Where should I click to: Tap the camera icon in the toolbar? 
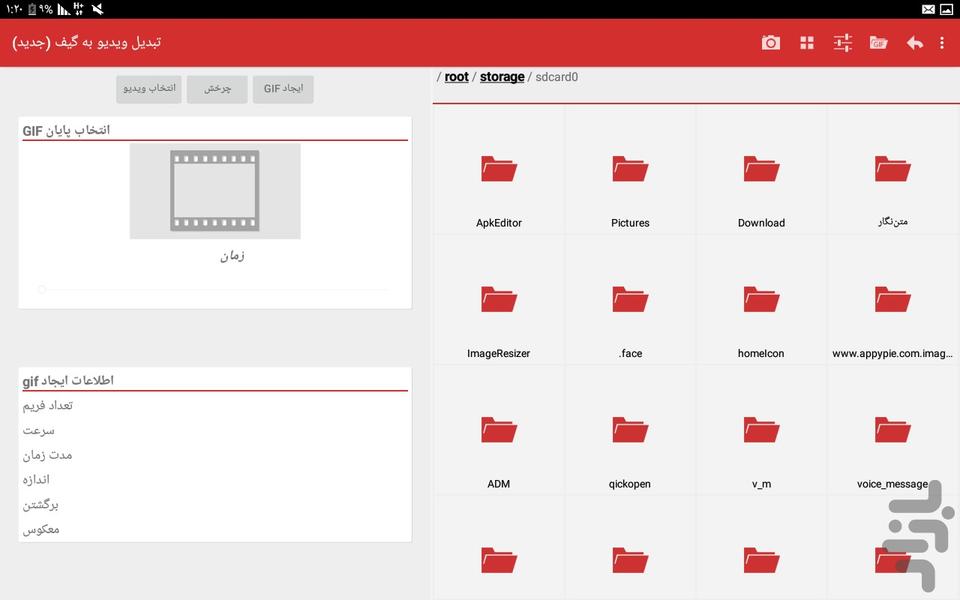coord(770,43)
